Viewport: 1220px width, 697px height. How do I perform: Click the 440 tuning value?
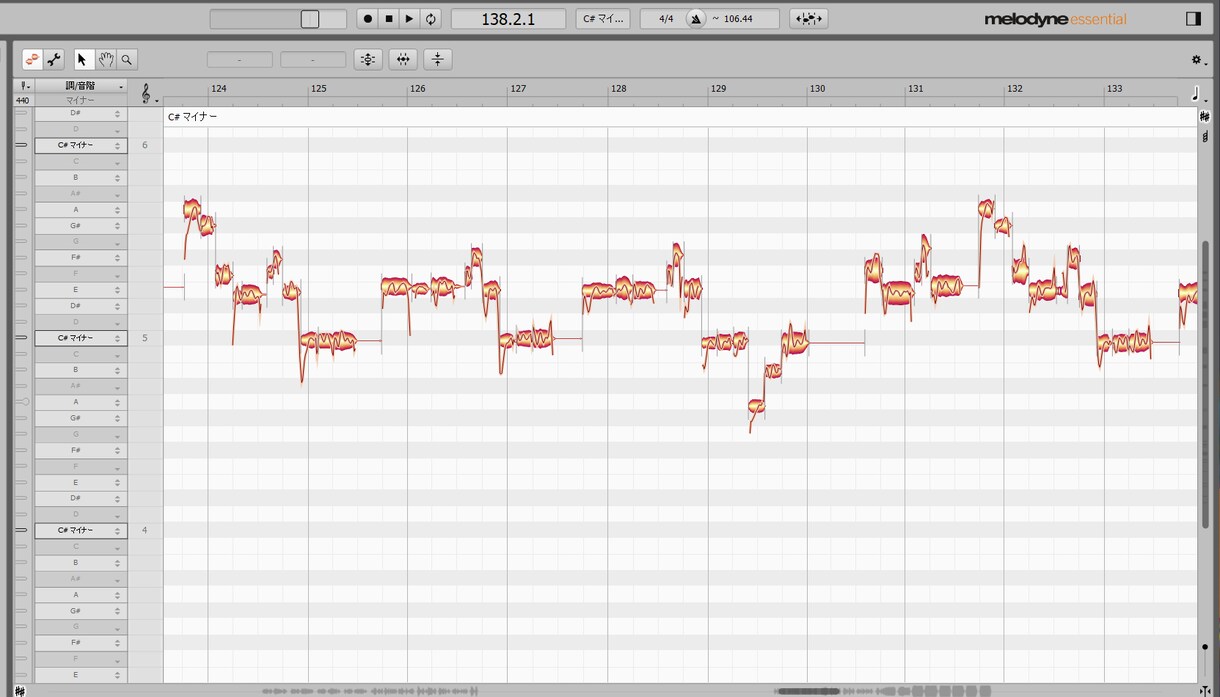coord(22,100)
